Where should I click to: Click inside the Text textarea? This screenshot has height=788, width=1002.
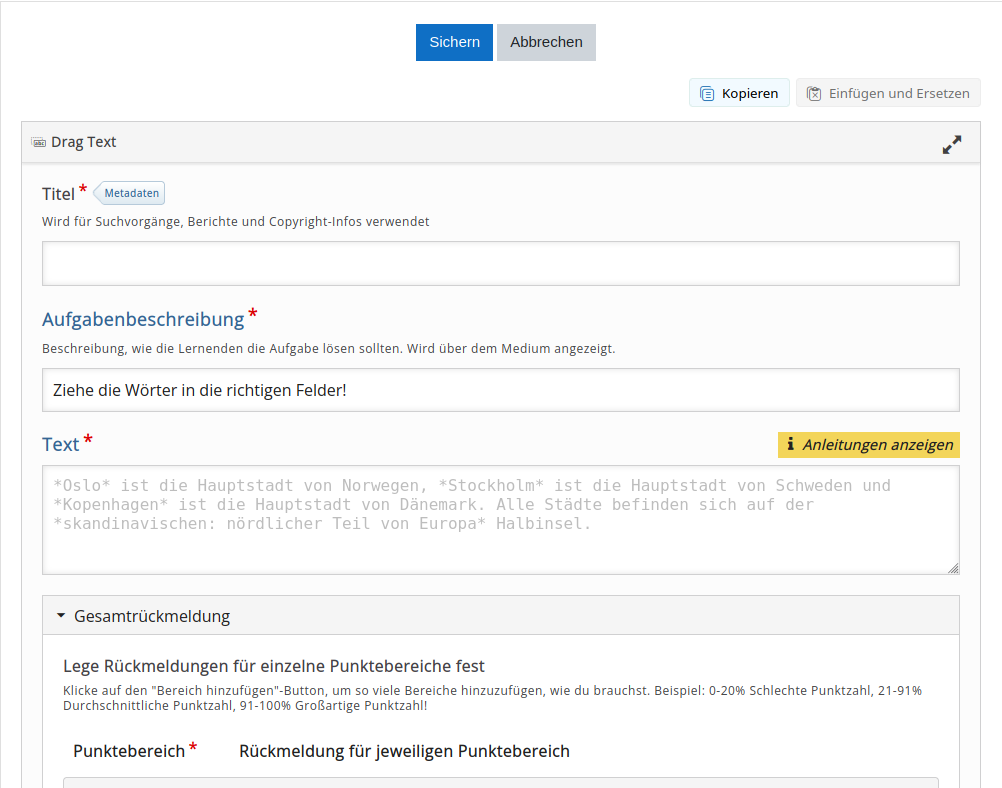point(501,520)
